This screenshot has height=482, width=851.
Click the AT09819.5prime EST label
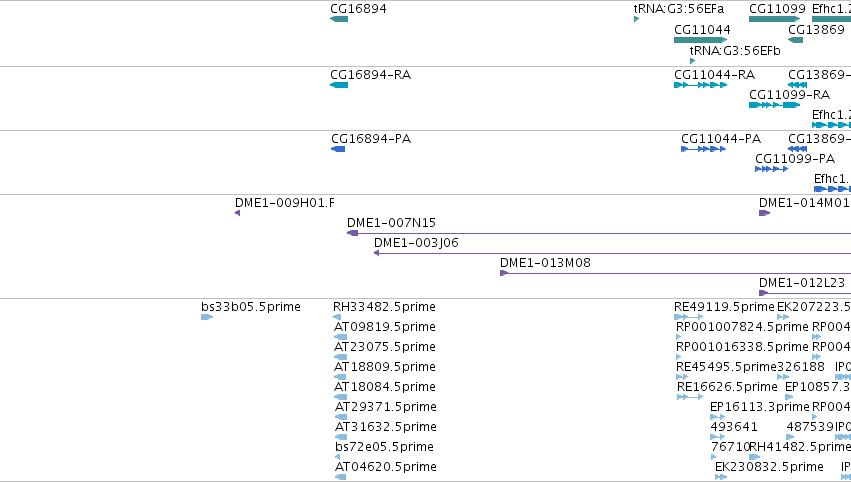pos(385,327)
